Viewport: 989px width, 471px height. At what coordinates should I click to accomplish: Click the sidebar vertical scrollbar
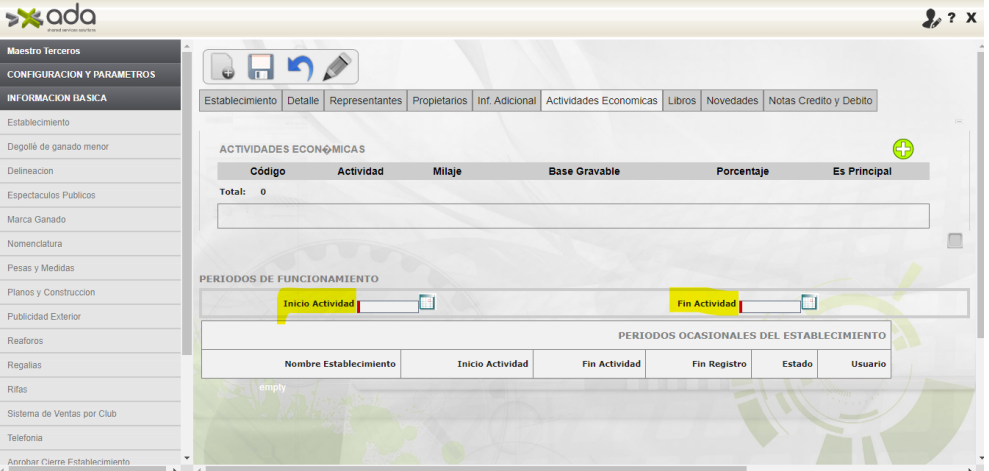coord(187,200)
